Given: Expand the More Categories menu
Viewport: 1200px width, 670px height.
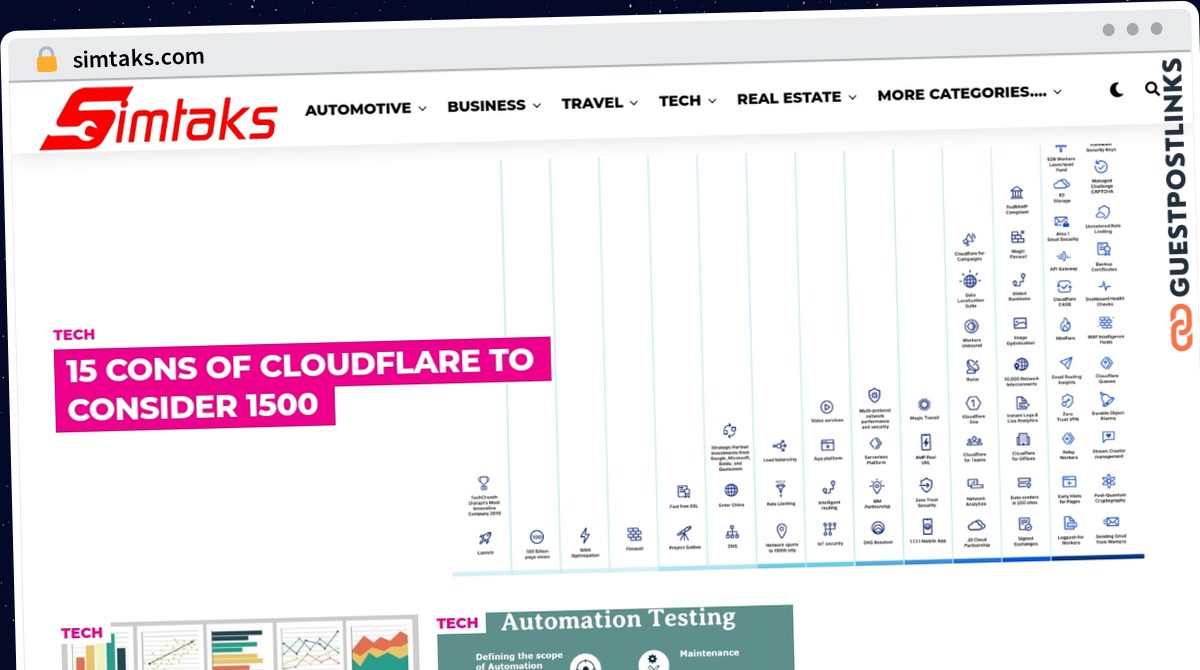Looking at the screenshot, I should pos(969,94).
